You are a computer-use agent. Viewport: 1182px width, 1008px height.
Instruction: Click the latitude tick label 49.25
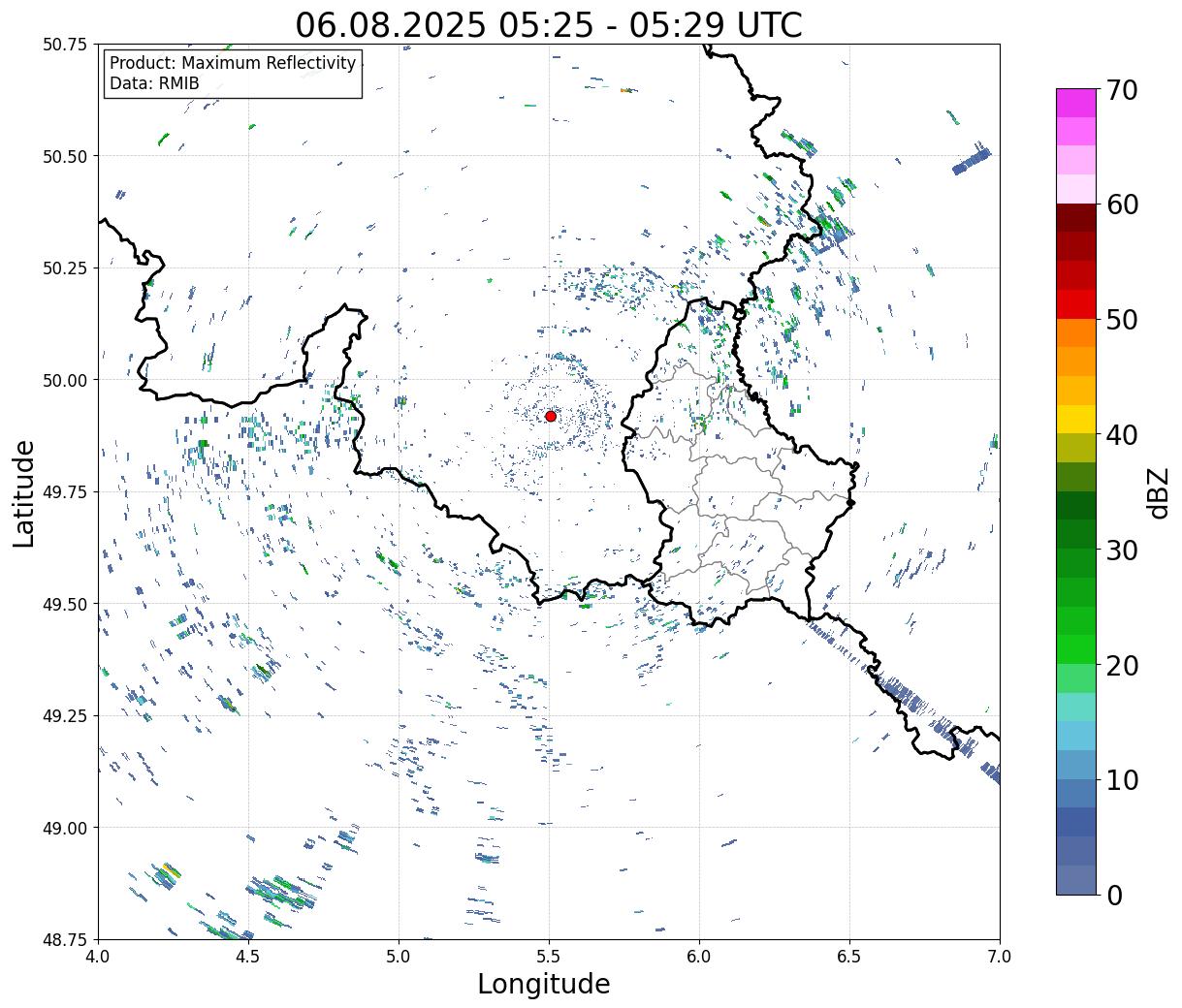pyautogui.click(x=65, y=716)
